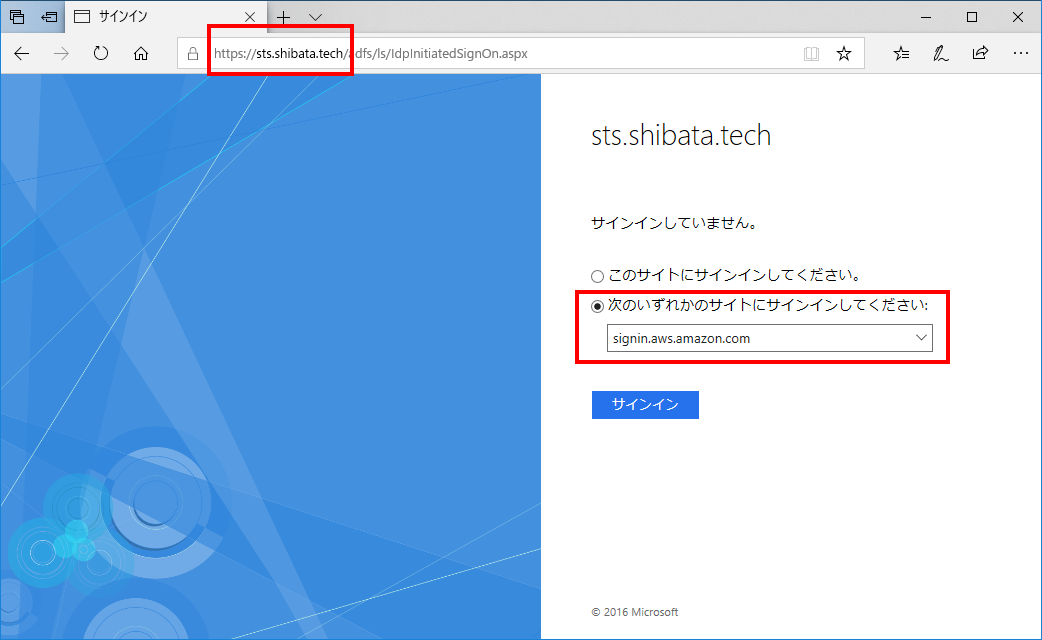Select the Make a Web Note pen icon
This screenshot has width=1042, height=640.
click(x=940, y=53)
